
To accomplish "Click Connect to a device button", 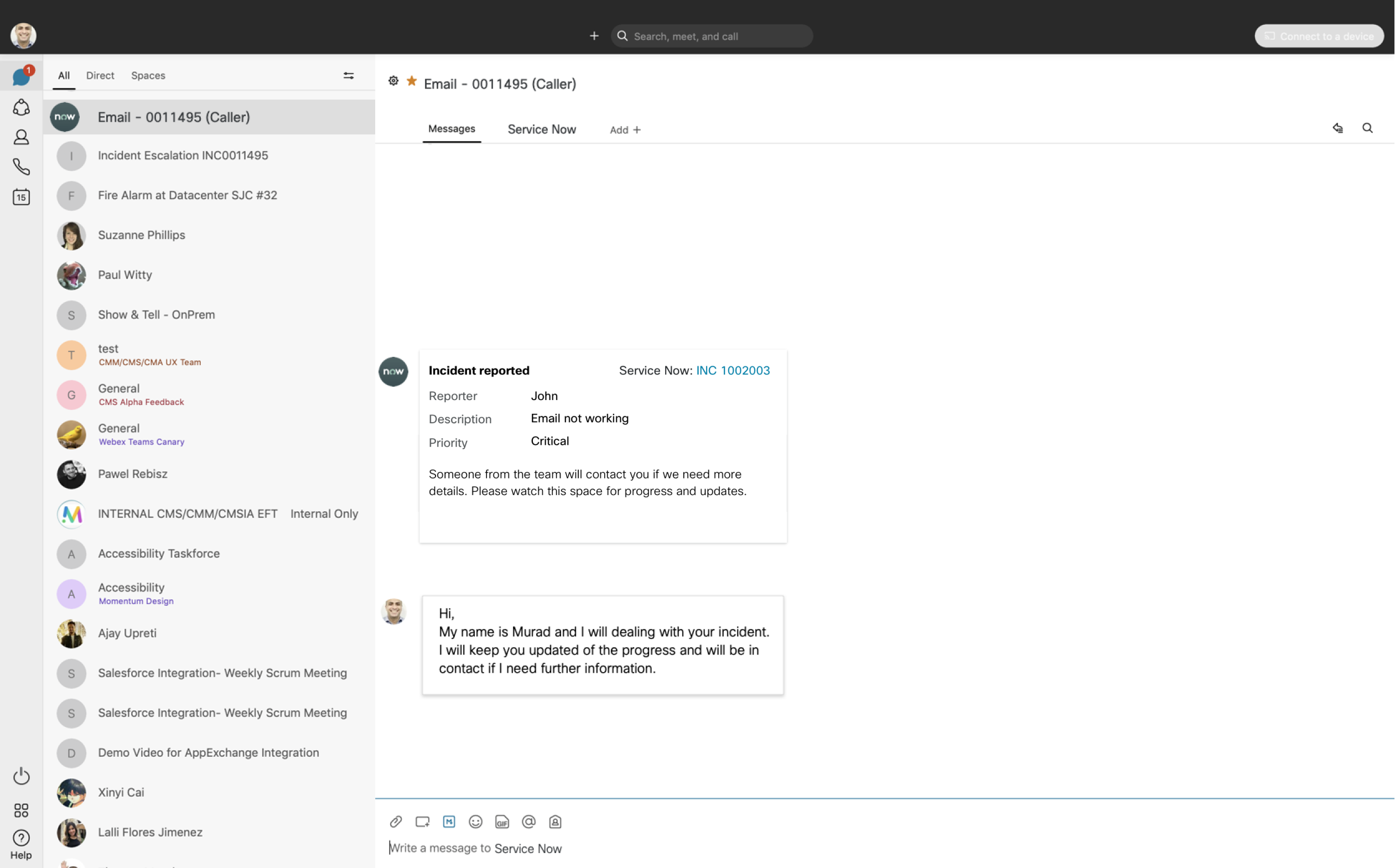I will coord(1319,36).
